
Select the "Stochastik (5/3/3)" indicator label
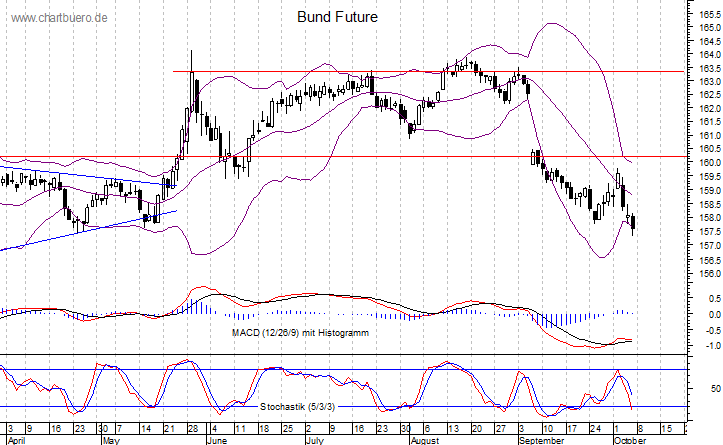pos(297,407)
